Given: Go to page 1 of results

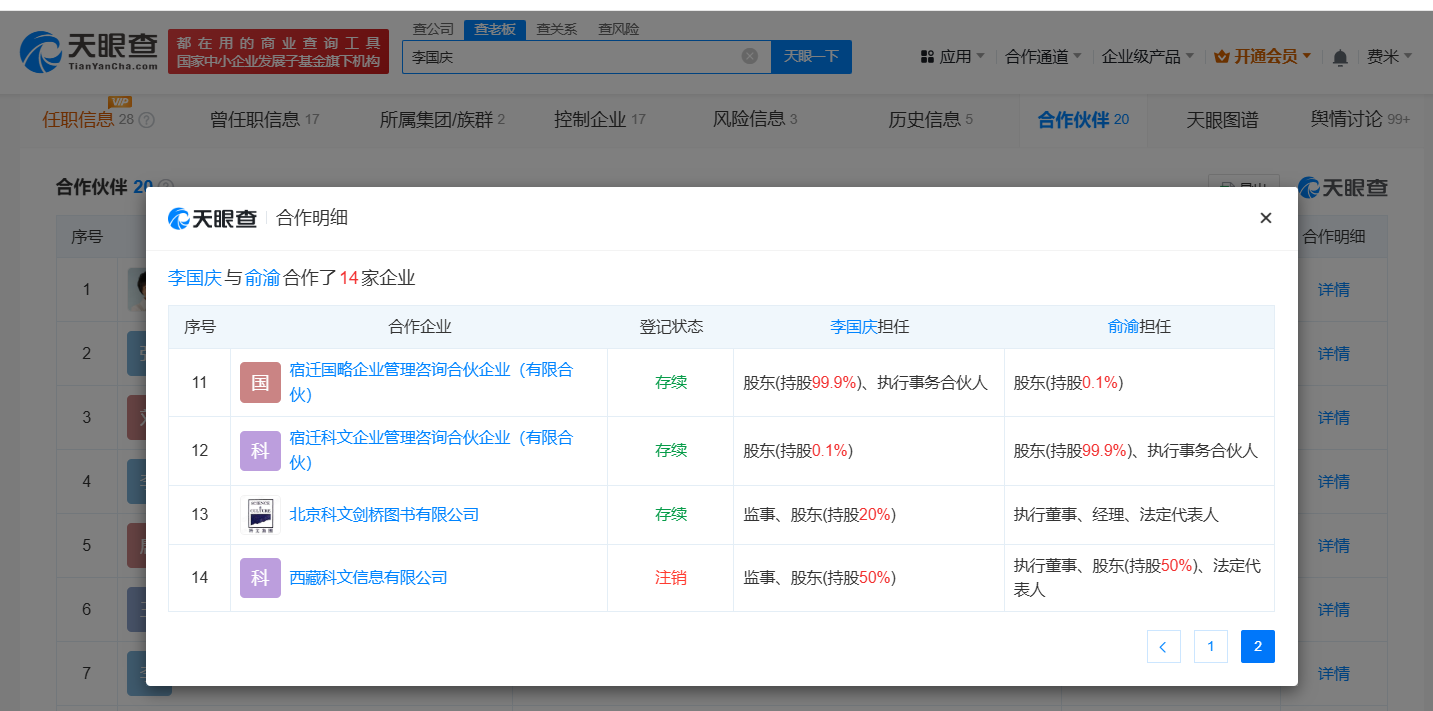Looking at the screenshot, I should (1210, 647).
